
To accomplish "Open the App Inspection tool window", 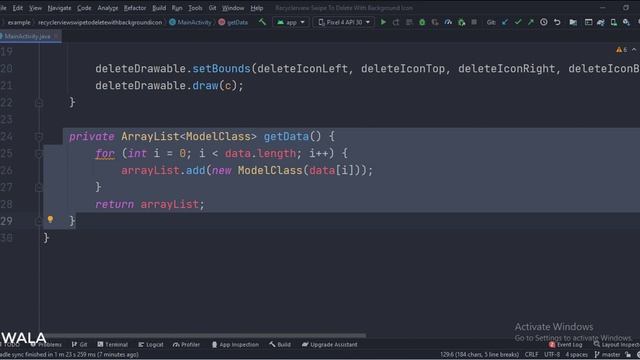I will tap(235, 344).
